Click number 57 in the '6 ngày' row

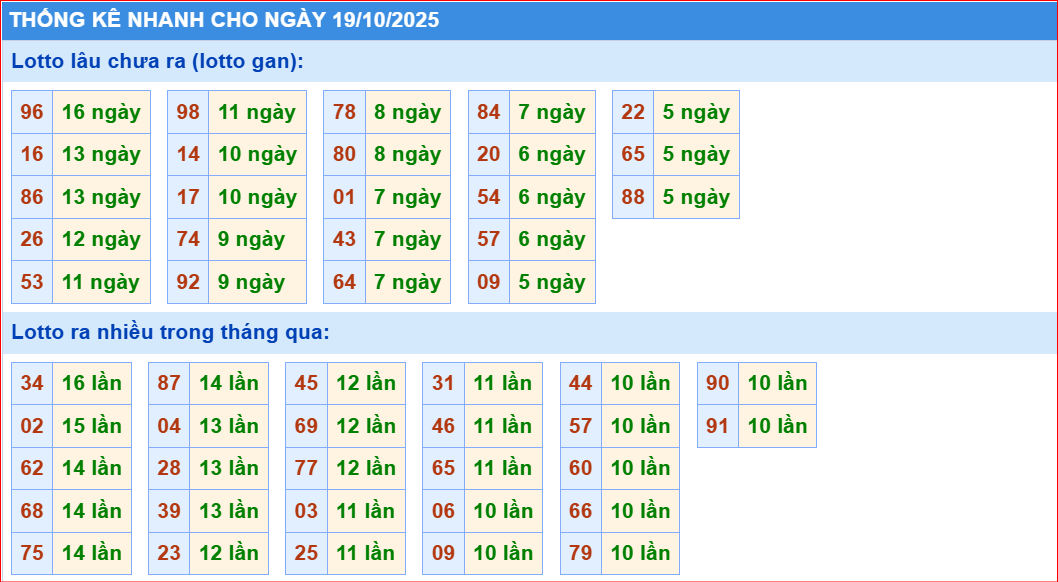(489, 239)
